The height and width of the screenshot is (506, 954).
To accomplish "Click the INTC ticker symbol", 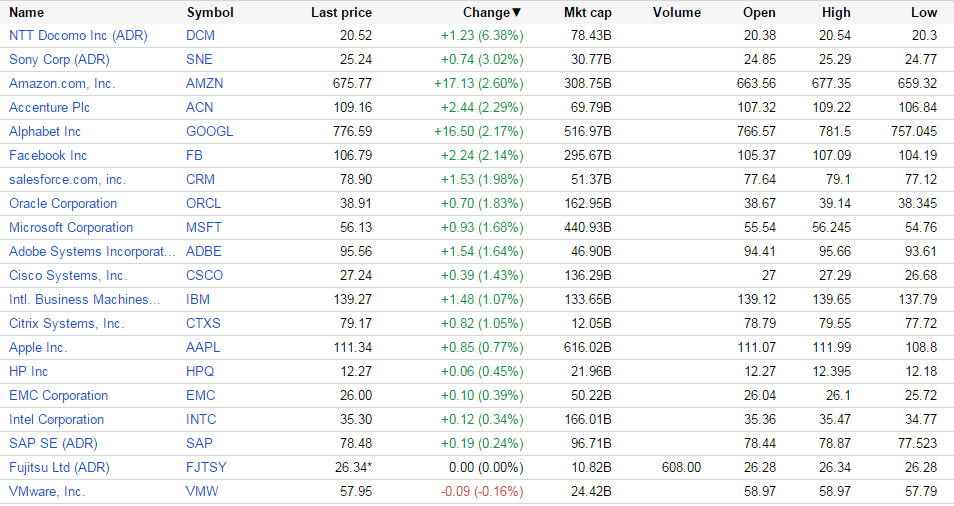I will (x=201, y=420).
